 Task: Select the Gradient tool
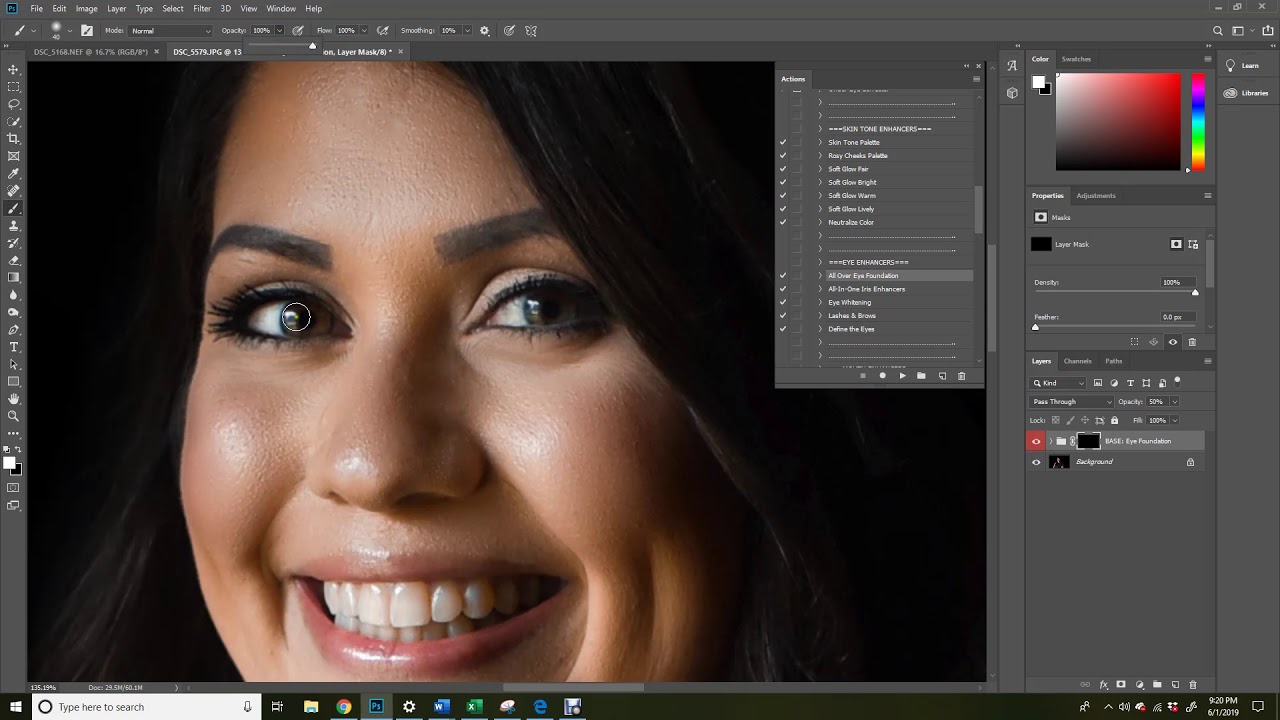pyautogui.click(x=14, y=277)
